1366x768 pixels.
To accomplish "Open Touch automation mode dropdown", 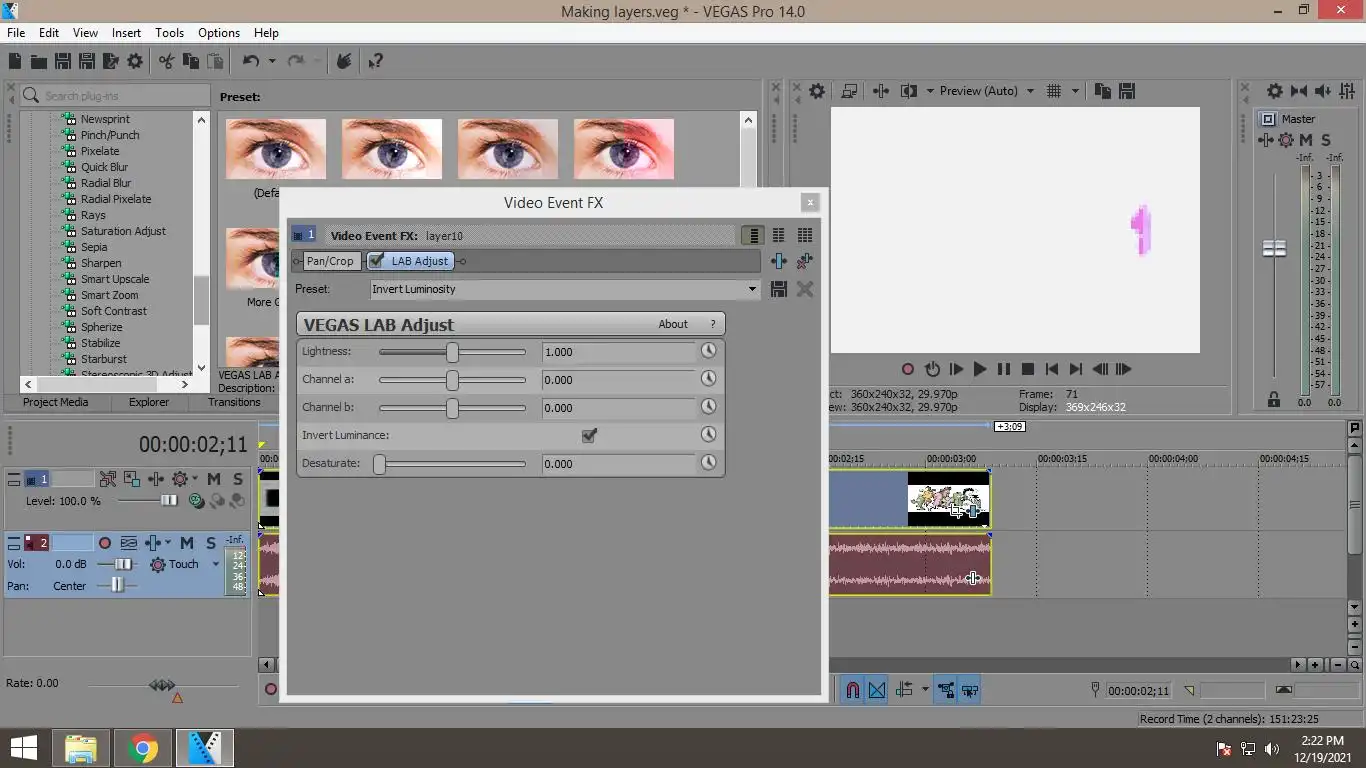I will pyautogui.click(x=215, y=564).
